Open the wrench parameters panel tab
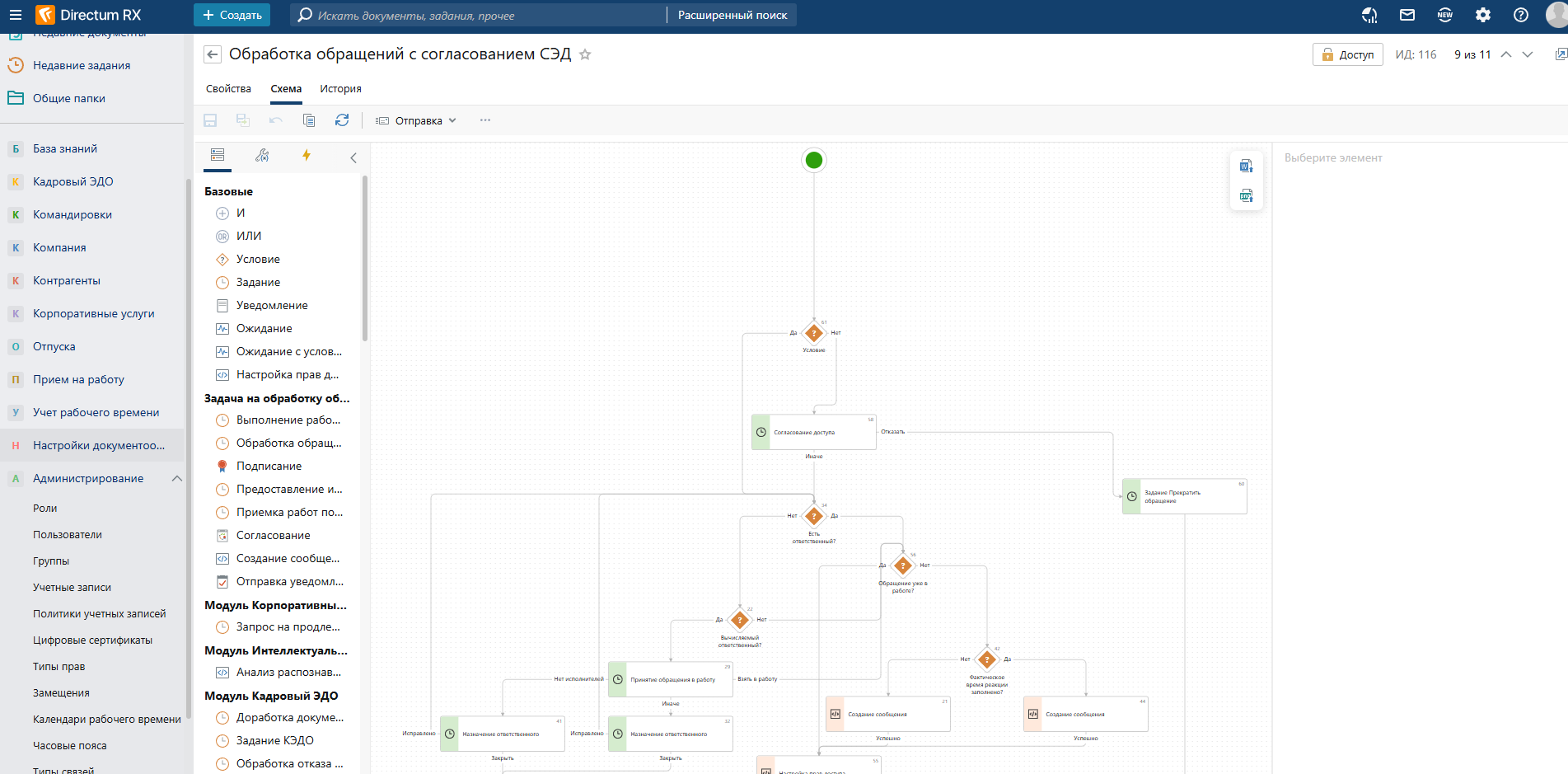Viewport: 1568px width, 774px height. point(262,156)
